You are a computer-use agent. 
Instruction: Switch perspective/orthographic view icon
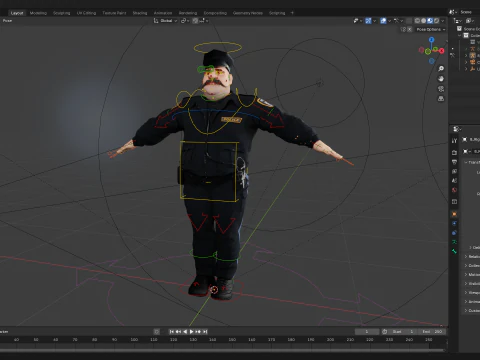point(441,99)
